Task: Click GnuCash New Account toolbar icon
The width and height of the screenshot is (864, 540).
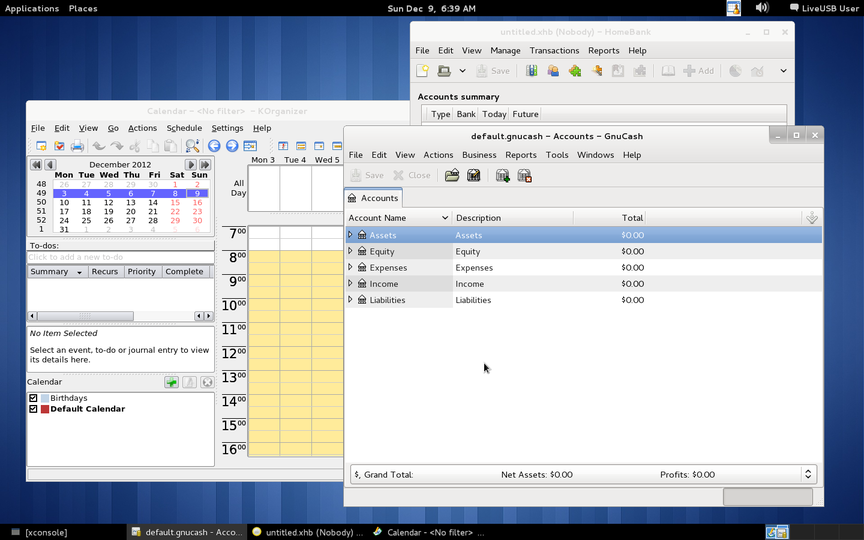Action: tap(502, 175)
